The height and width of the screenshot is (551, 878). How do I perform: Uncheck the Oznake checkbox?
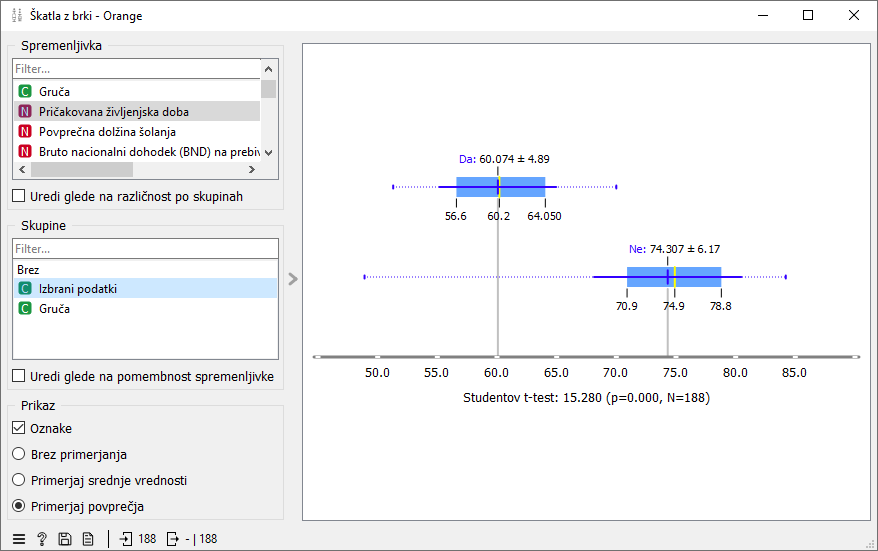19,428
